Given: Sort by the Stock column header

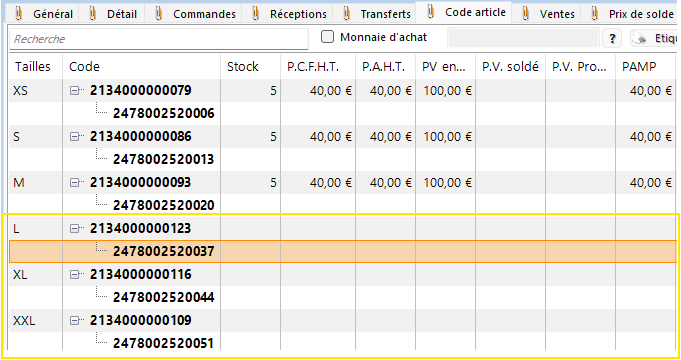Looking at the screenshot, I should click(x=251, y=66).
